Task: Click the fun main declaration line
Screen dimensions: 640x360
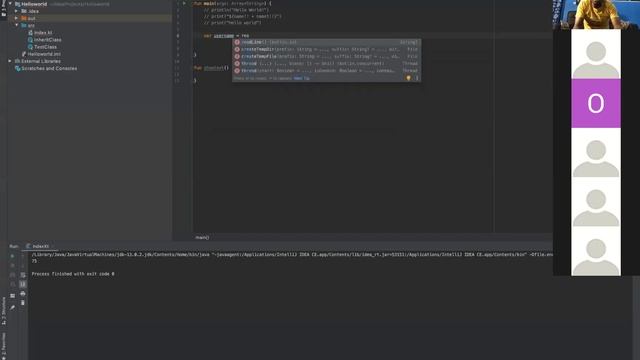Action: 232,3
